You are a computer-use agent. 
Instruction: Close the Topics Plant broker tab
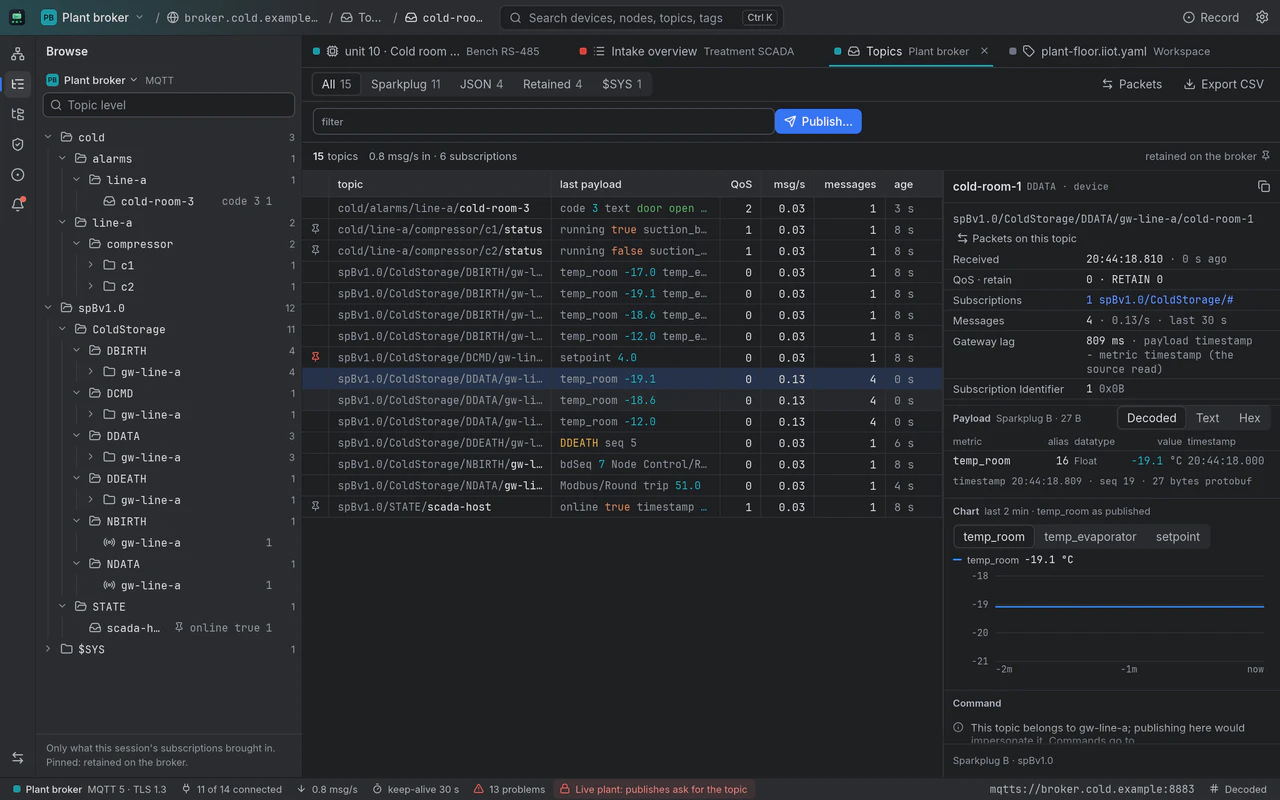point(984,51)
